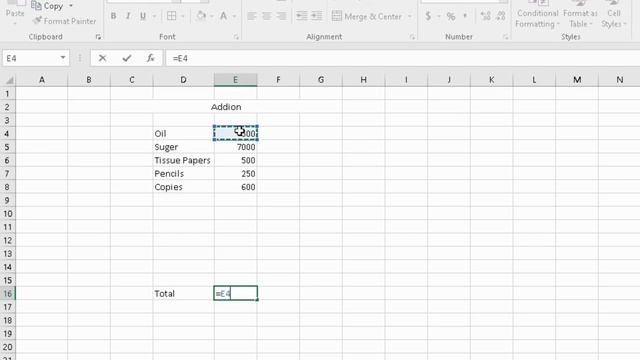Screen dimensions: 640x360
Task: Click the Copy button
Action: pos(48,6)
